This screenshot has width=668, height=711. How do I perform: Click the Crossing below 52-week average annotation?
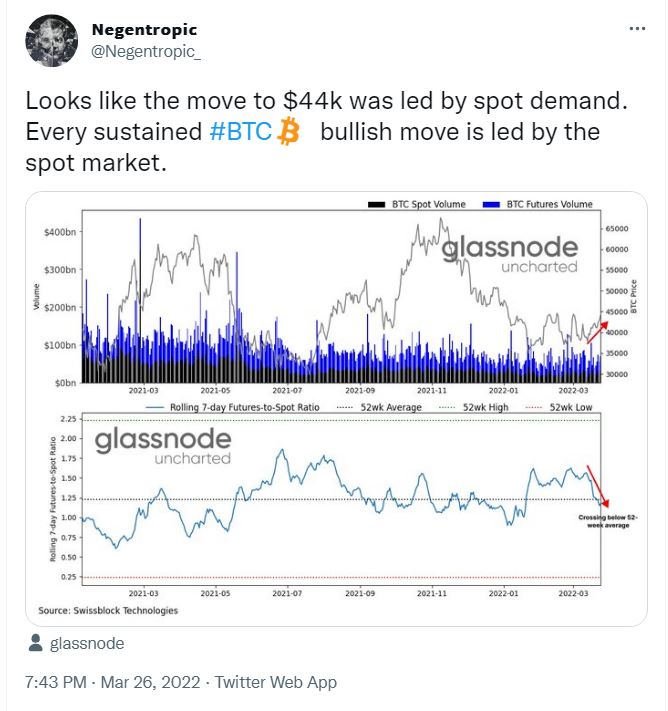tap(608, 521)
